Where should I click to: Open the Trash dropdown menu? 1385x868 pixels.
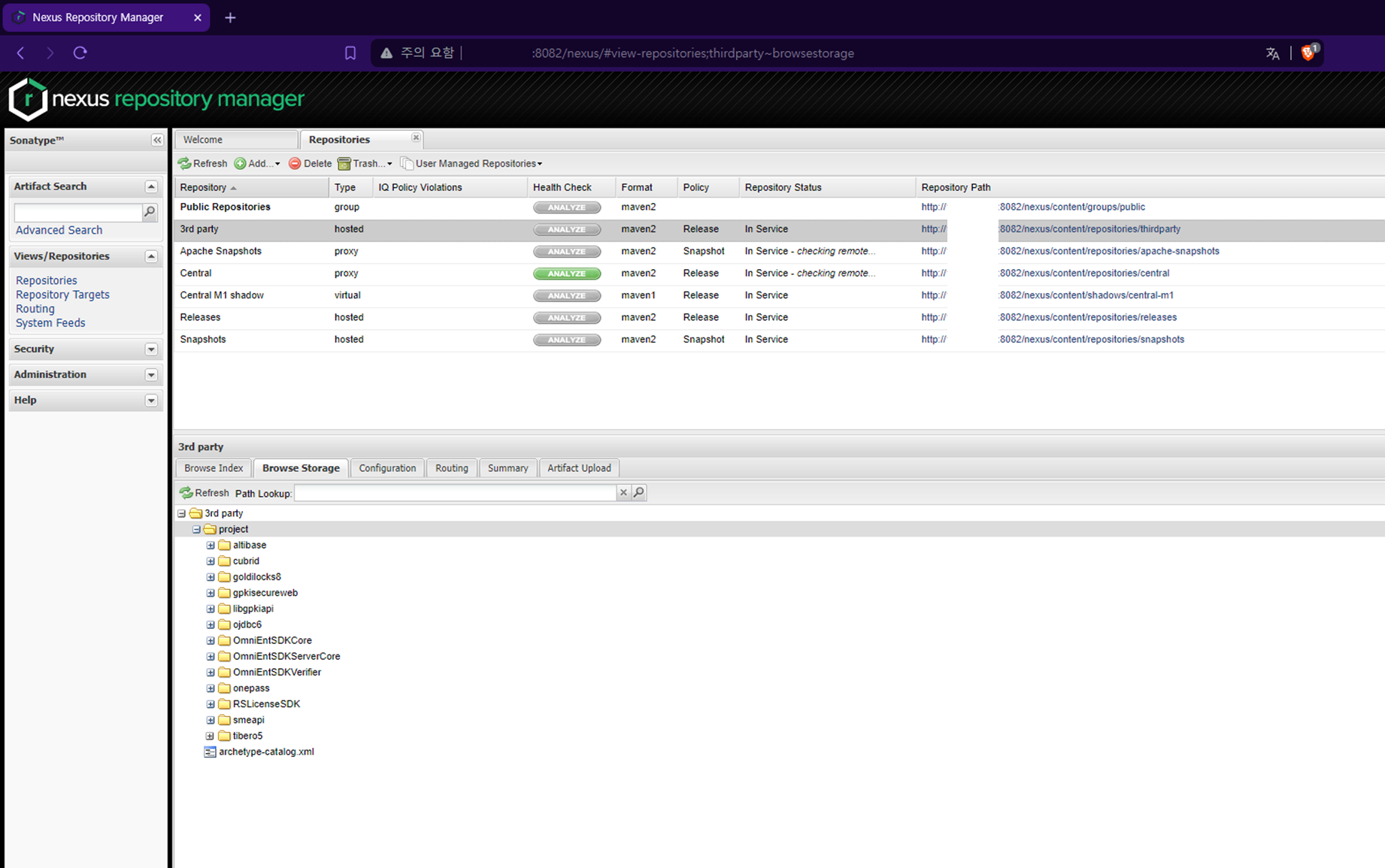[x=365, y=163]
